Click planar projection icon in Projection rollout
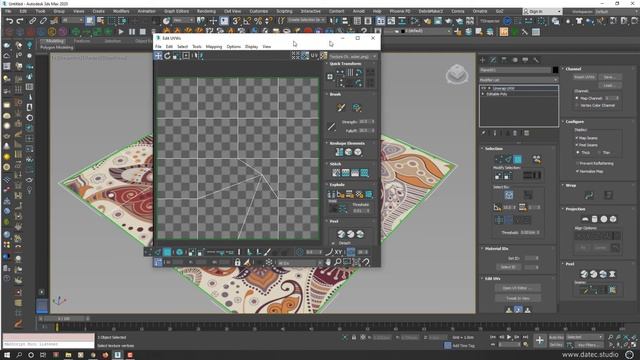The image size is (640, 360). click(585, 219)
